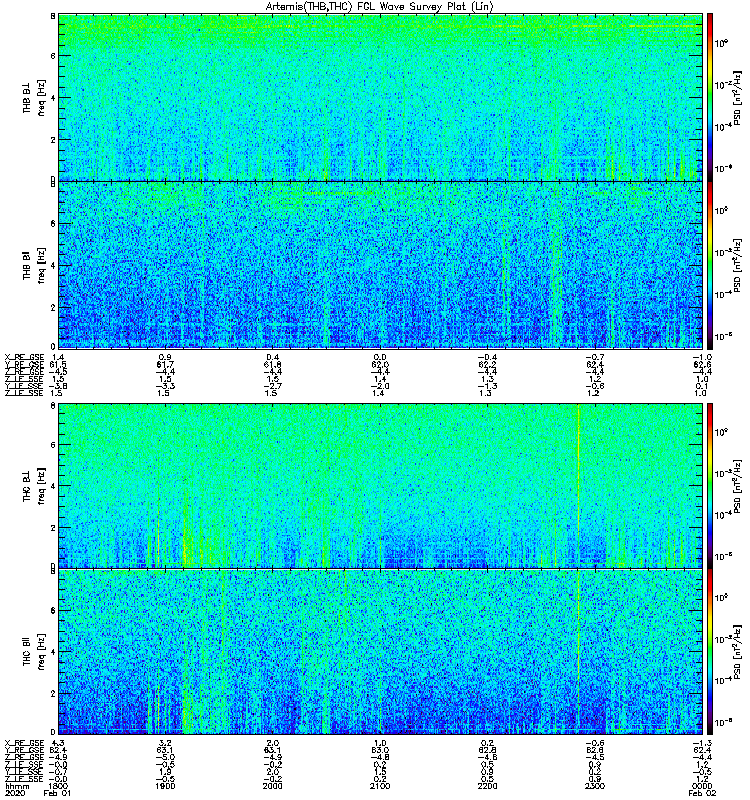Click the 2200 time label on the bottom axis
Image resolution: width=750 pixels, height=800 pixels.
tap(487, 786)
